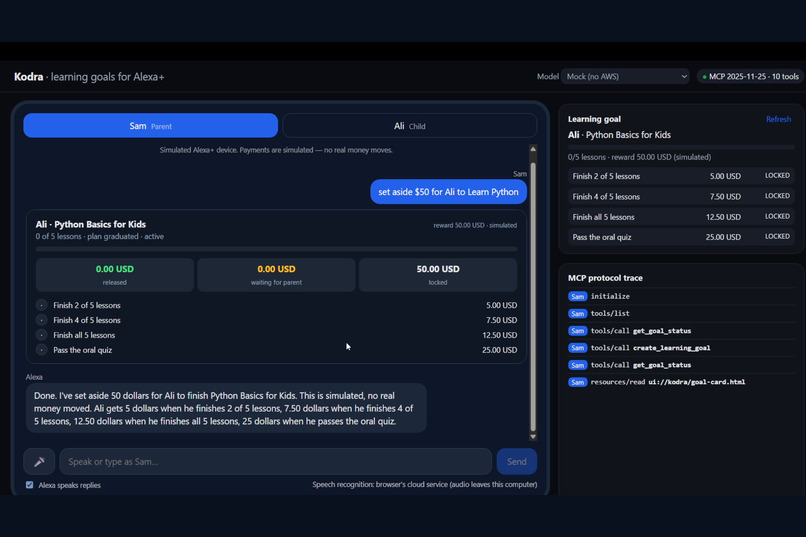Click LOCKED badge on Pass the oral quiz row

point(777,236)
